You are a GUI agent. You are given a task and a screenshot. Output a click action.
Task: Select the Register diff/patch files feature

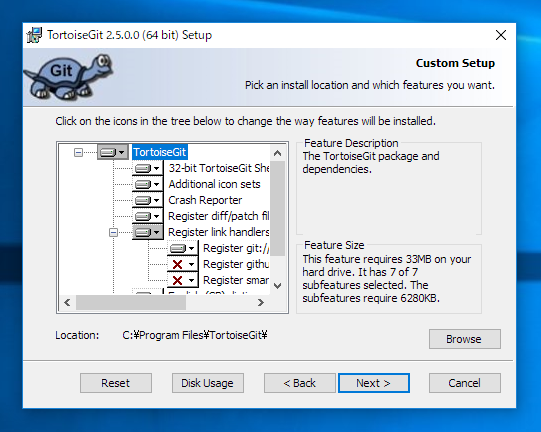pyautogui.click(x=219, y=216)
